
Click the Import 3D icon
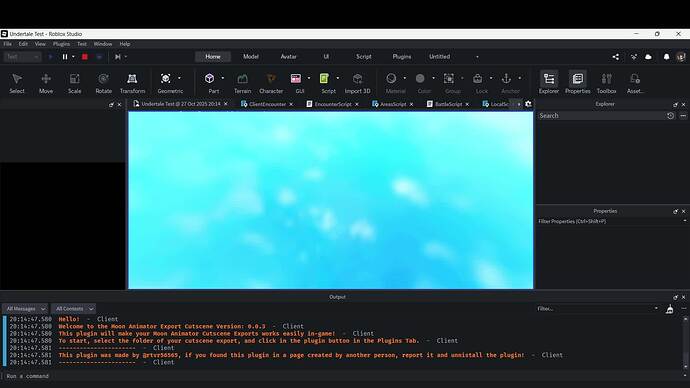pyautogui.click(x=357, y=83)
